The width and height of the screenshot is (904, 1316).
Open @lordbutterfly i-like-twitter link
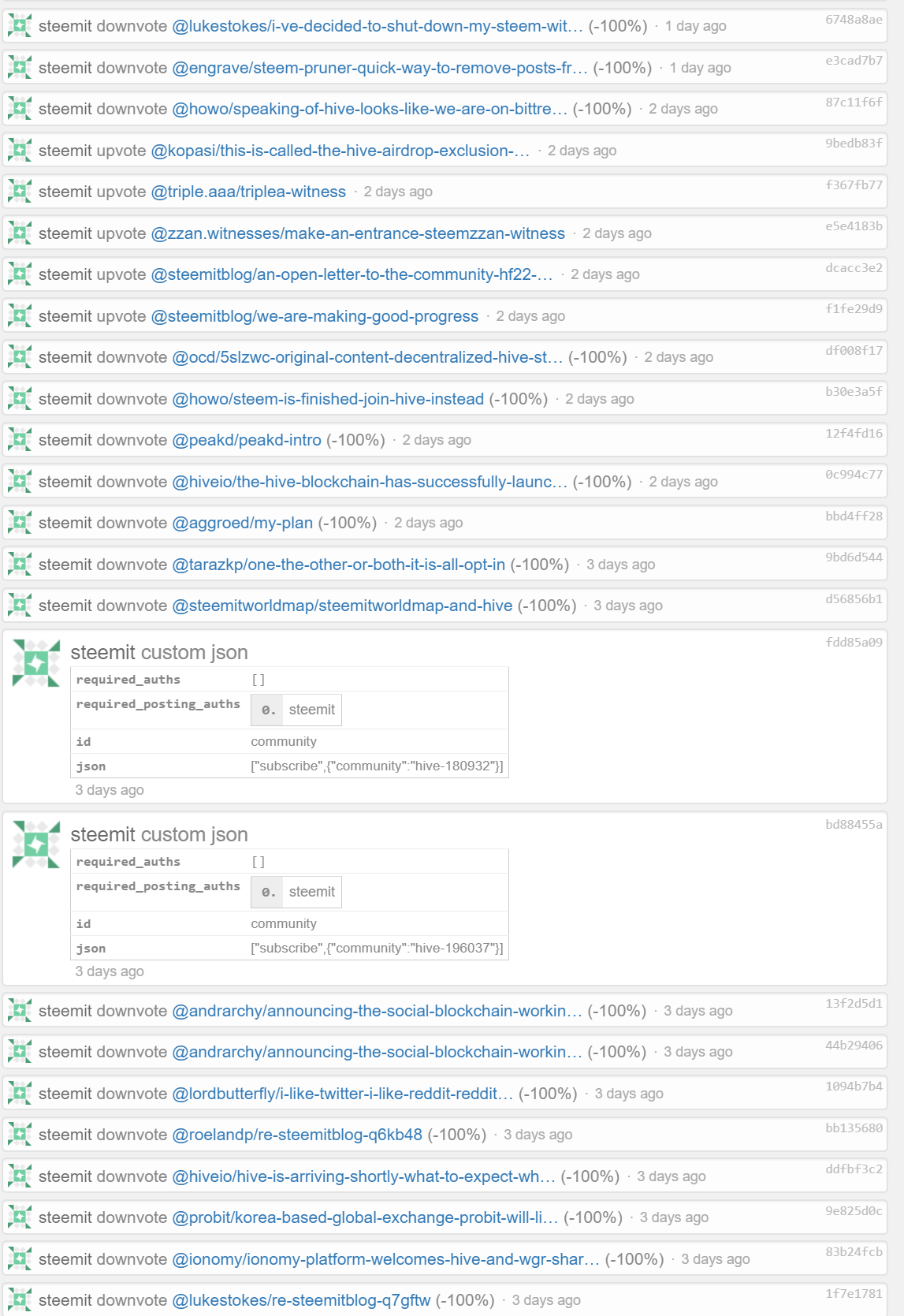[x=343, y=1094]
